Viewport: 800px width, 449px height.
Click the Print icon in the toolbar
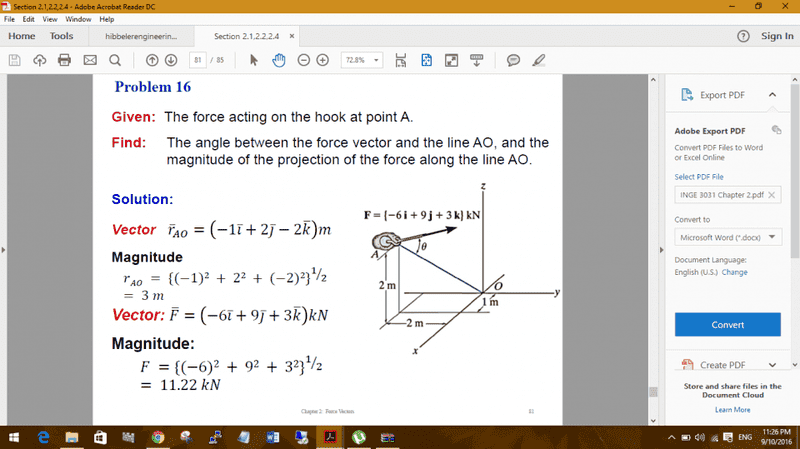(65, 59)
